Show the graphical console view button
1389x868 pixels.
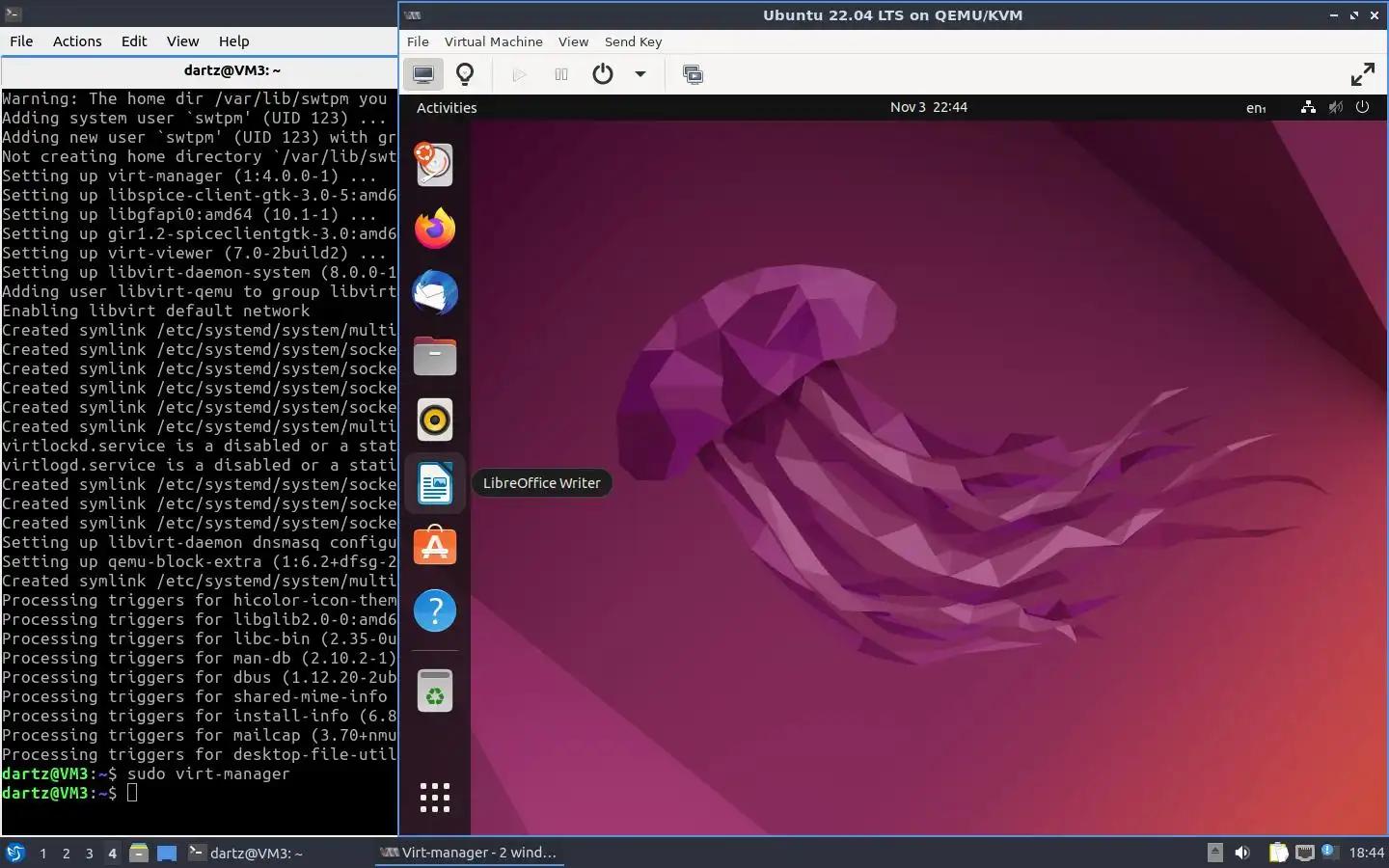(422, 74)
